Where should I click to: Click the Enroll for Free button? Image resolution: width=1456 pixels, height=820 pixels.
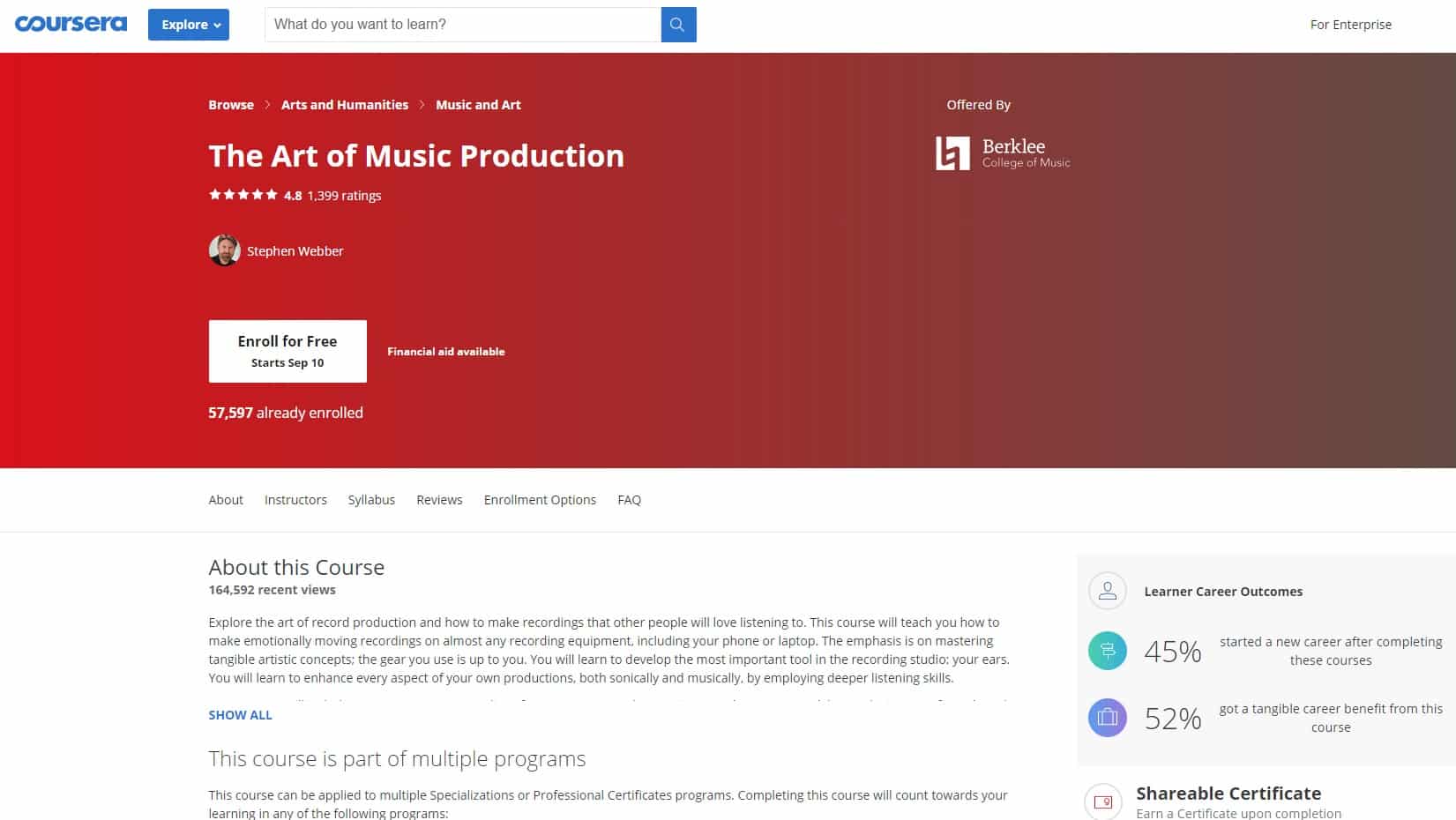click(x=287, y=351)
